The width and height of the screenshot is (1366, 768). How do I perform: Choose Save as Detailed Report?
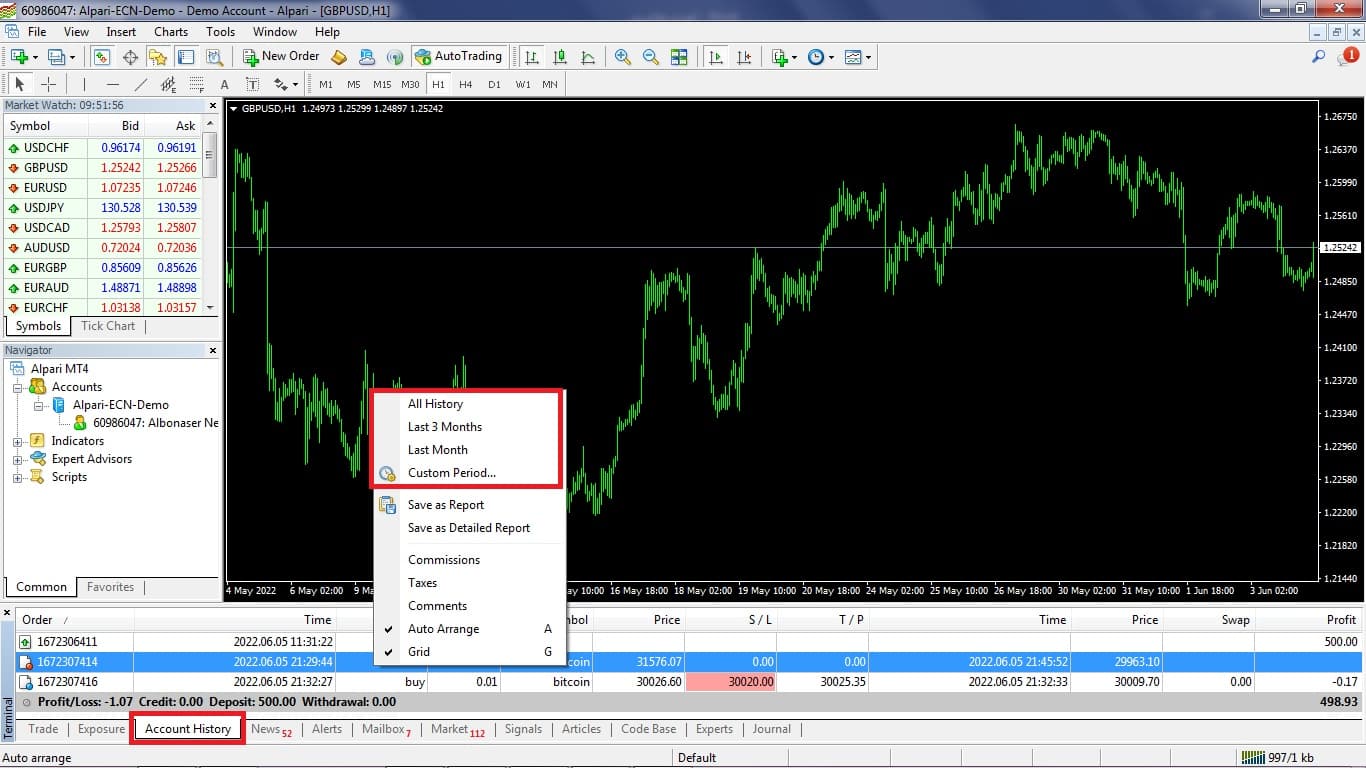tap(468, 528)
